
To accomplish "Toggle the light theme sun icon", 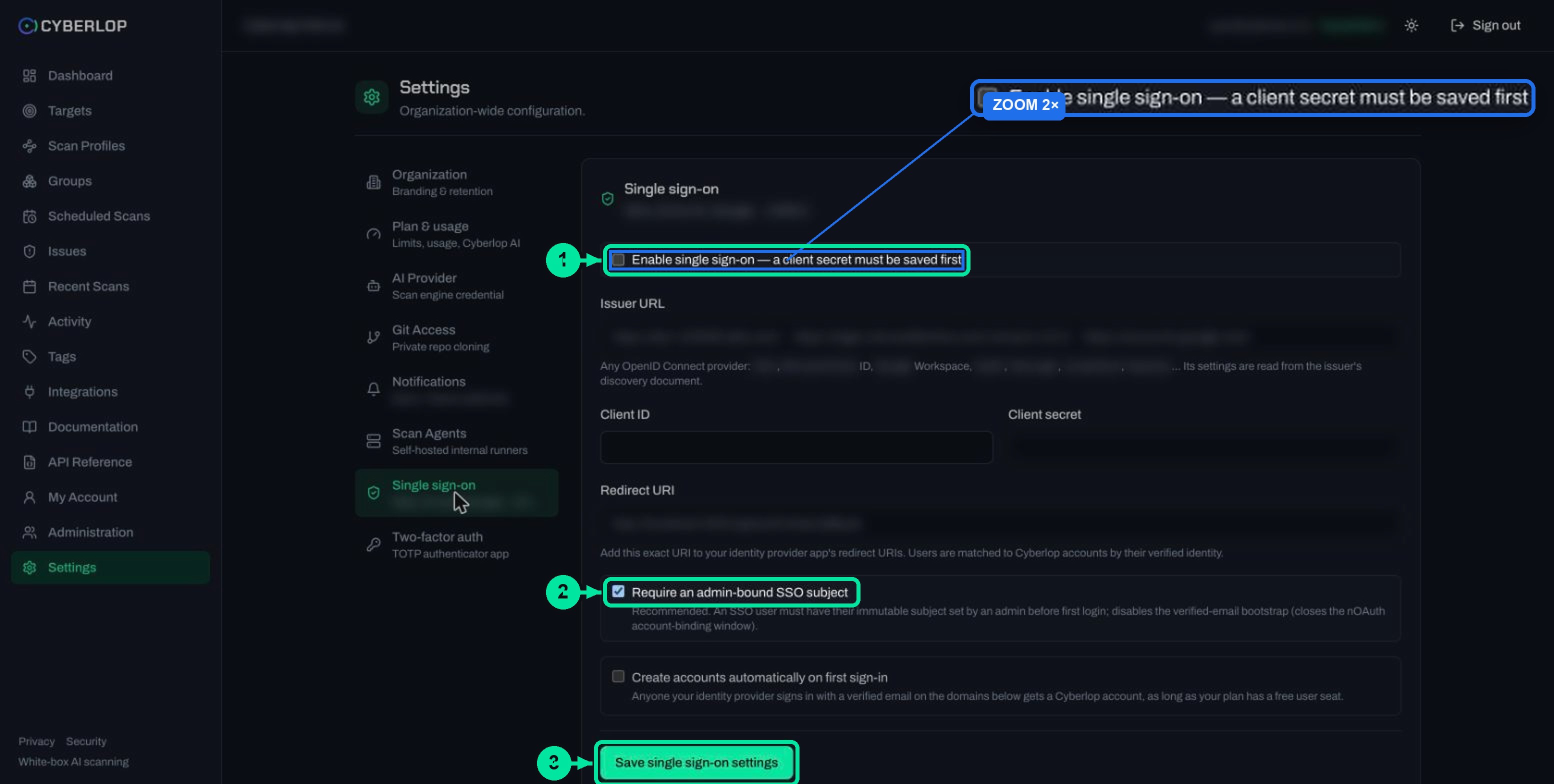I will click(x=1410, y=25).
